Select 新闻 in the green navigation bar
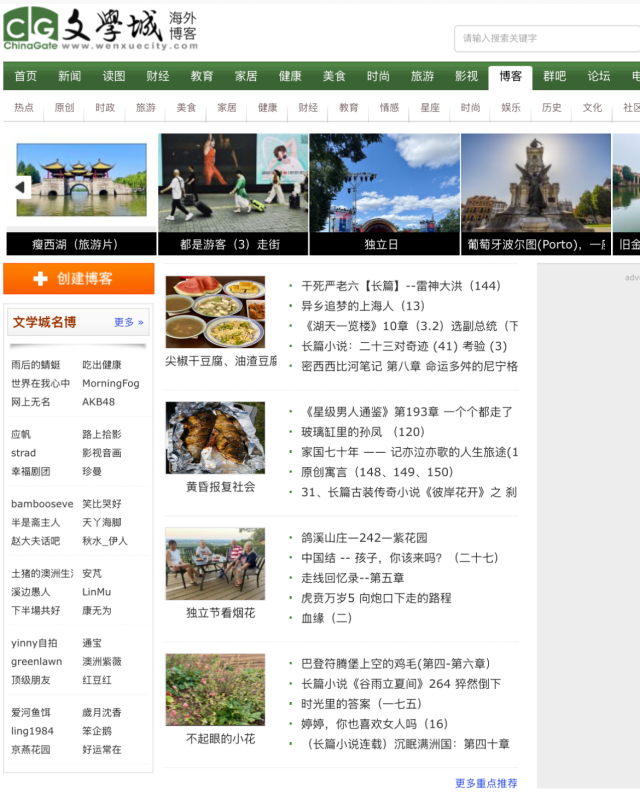640x795 pixels. click(x=69, y=76)
